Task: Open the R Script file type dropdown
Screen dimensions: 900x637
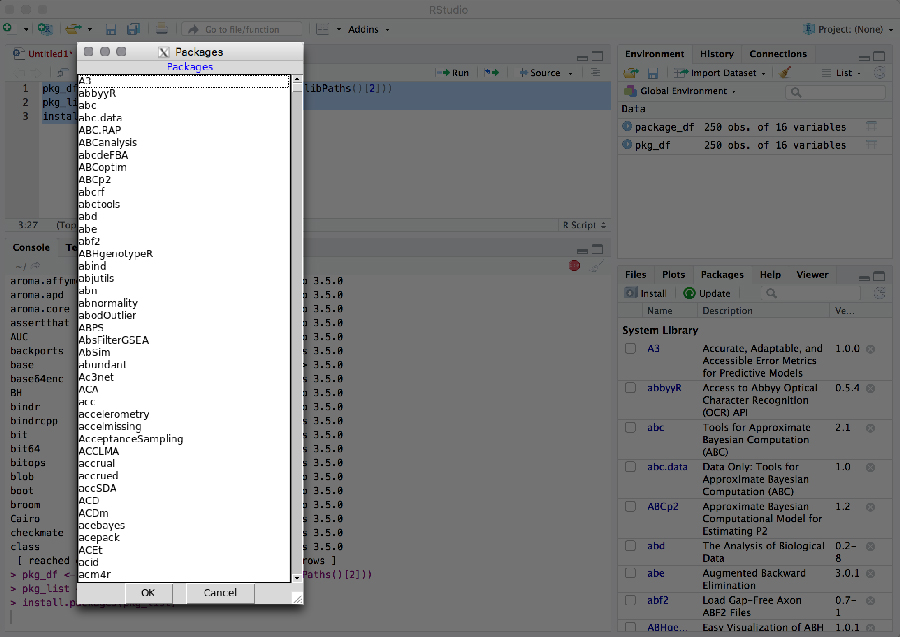Action: pos(584,225)
